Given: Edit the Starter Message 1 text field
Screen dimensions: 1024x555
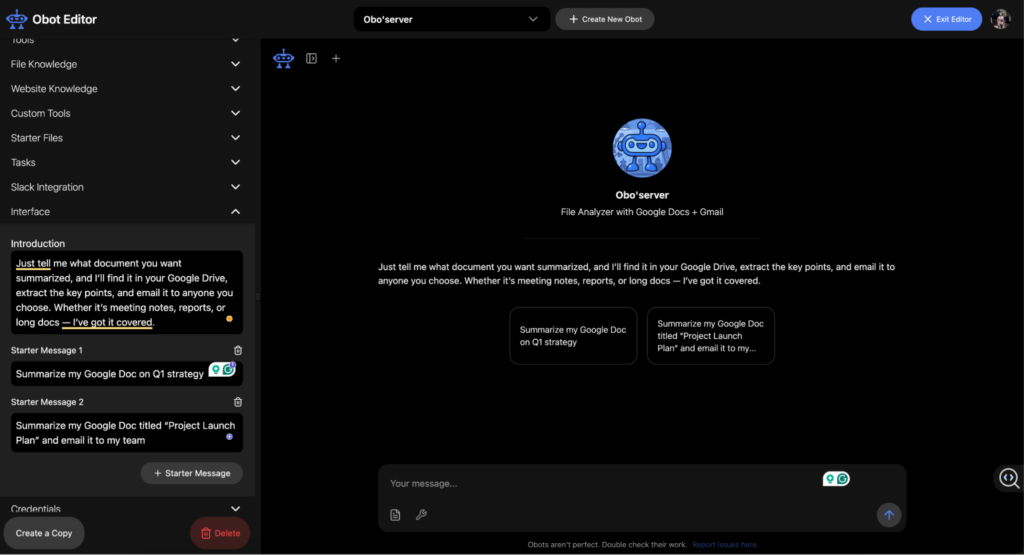Looking at the screenshot, I should click(127, 374).
